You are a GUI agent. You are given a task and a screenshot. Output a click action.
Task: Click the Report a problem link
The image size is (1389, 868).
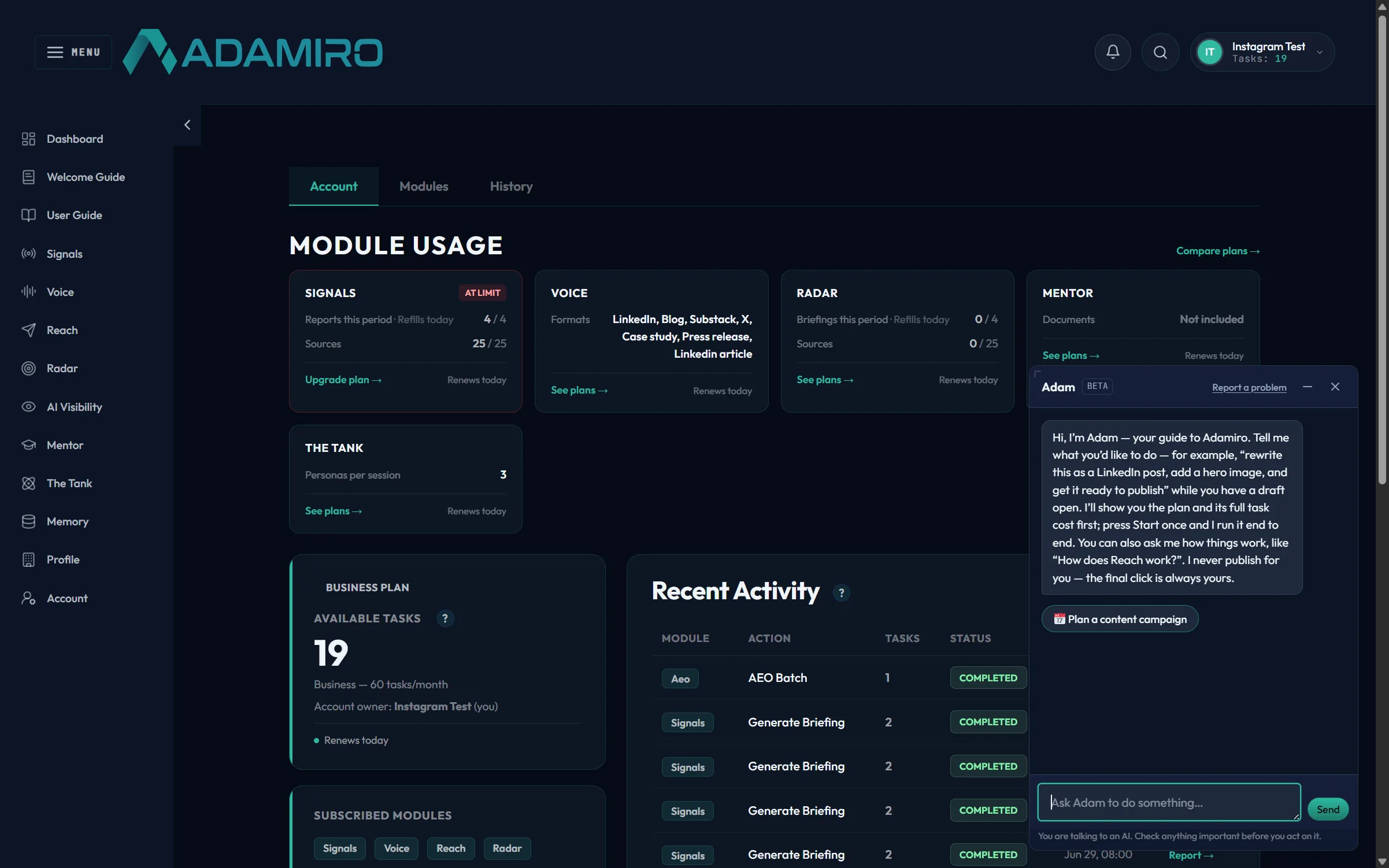coord(1249,387)
